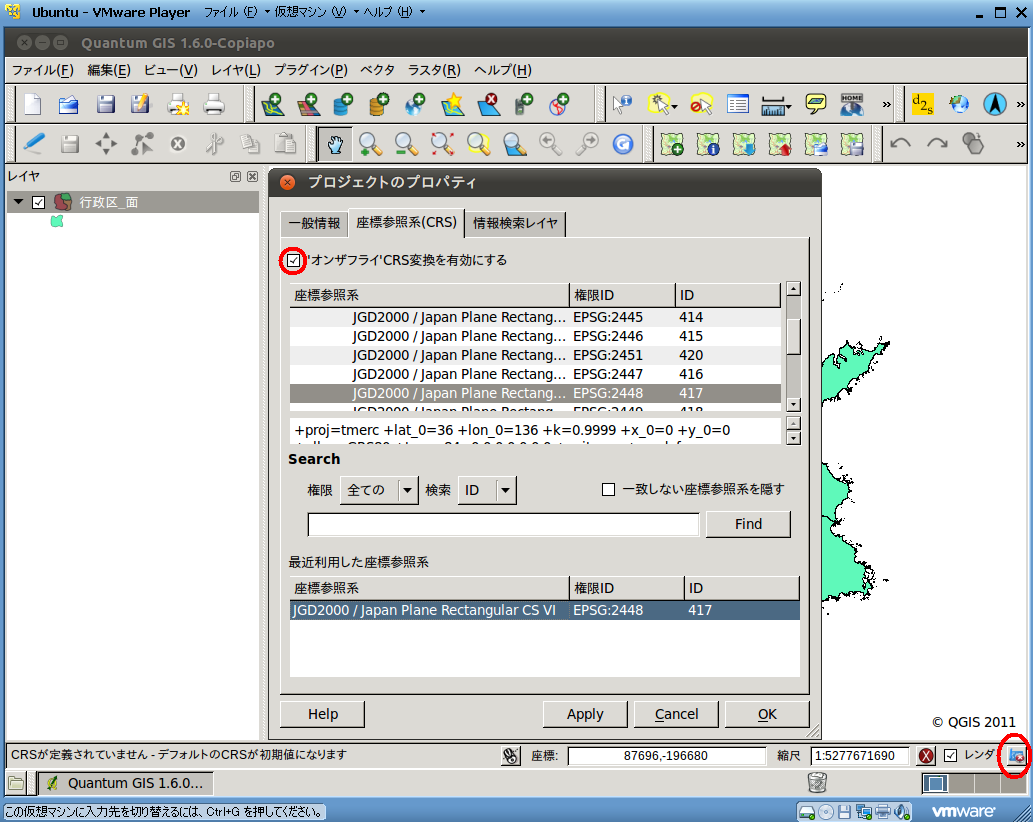Viewport: 1033px width, 822px height.
Task: Toggle visibility of 行政区_面 layer
Action: tap(38, 202)
